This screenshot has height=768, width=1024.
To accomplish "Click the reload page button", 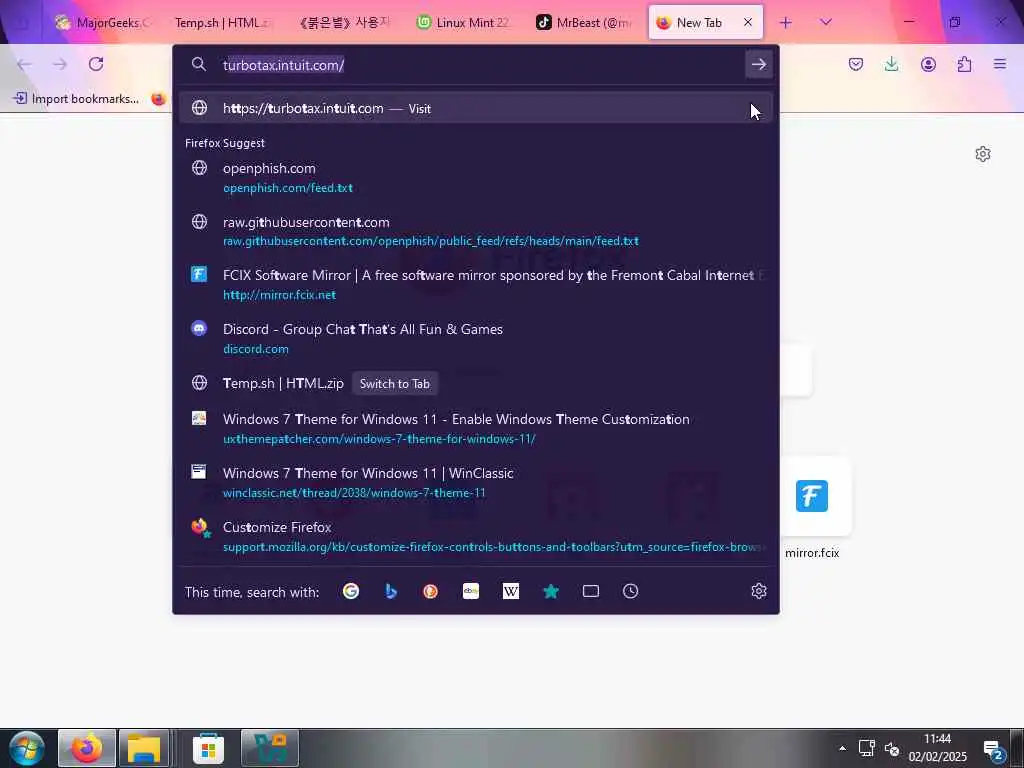I will click(x=96, y=64).
